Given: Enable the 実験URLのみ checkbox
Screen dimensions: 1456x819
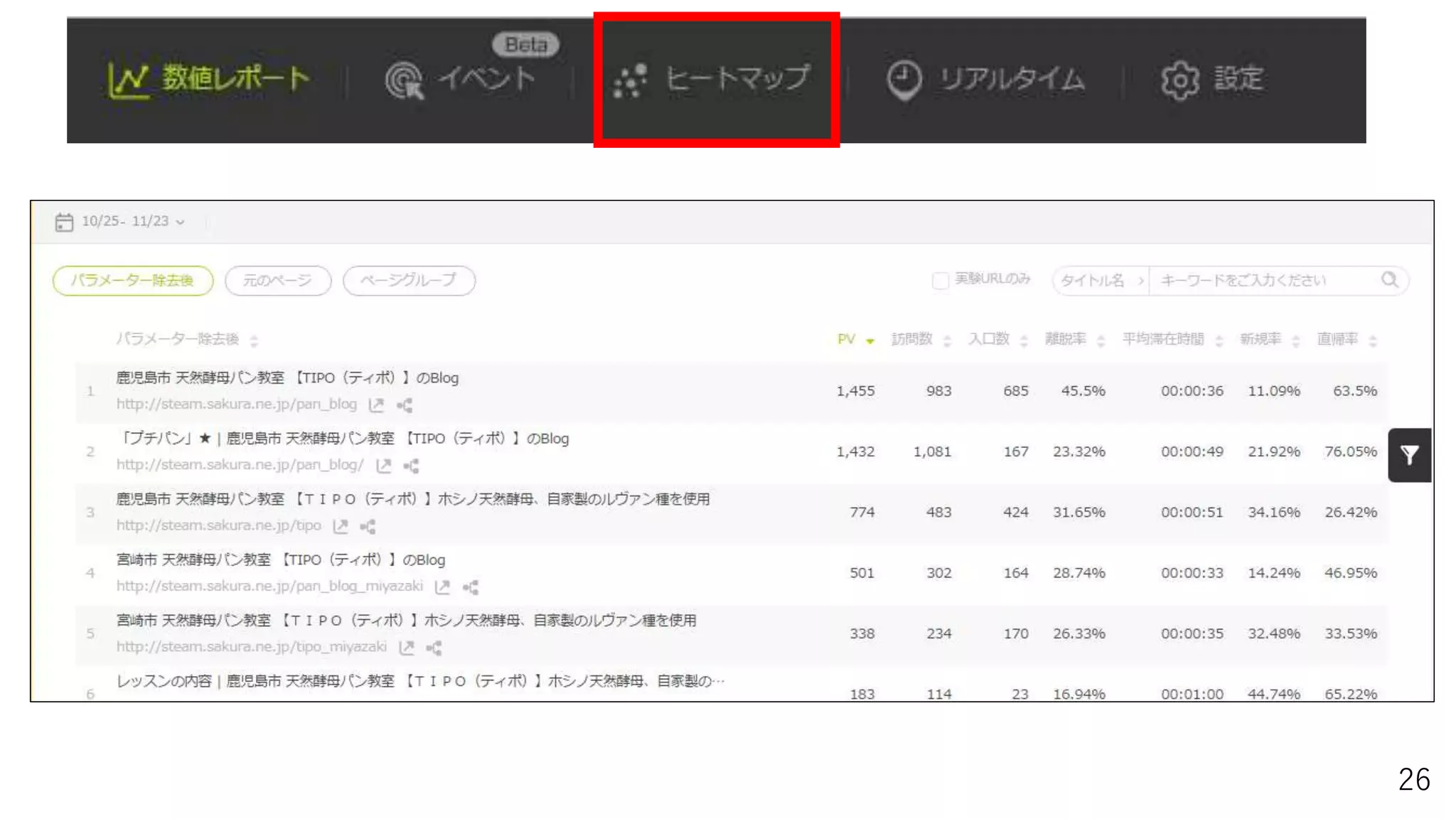Looking at the screenshot, I should 940,281.
